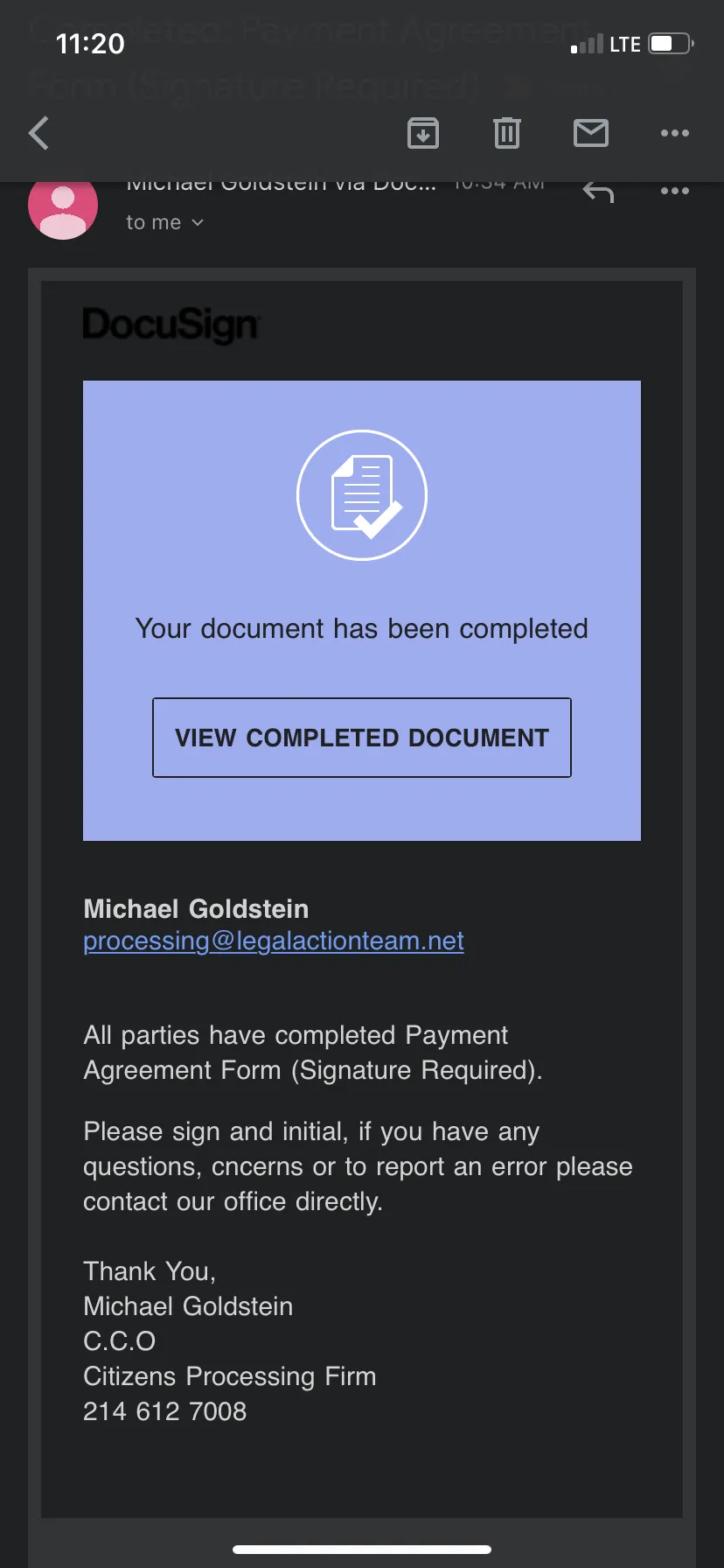724x1568 pixels.
Task: Tap the pink sender avatar
Action: [x=63, y=206]
